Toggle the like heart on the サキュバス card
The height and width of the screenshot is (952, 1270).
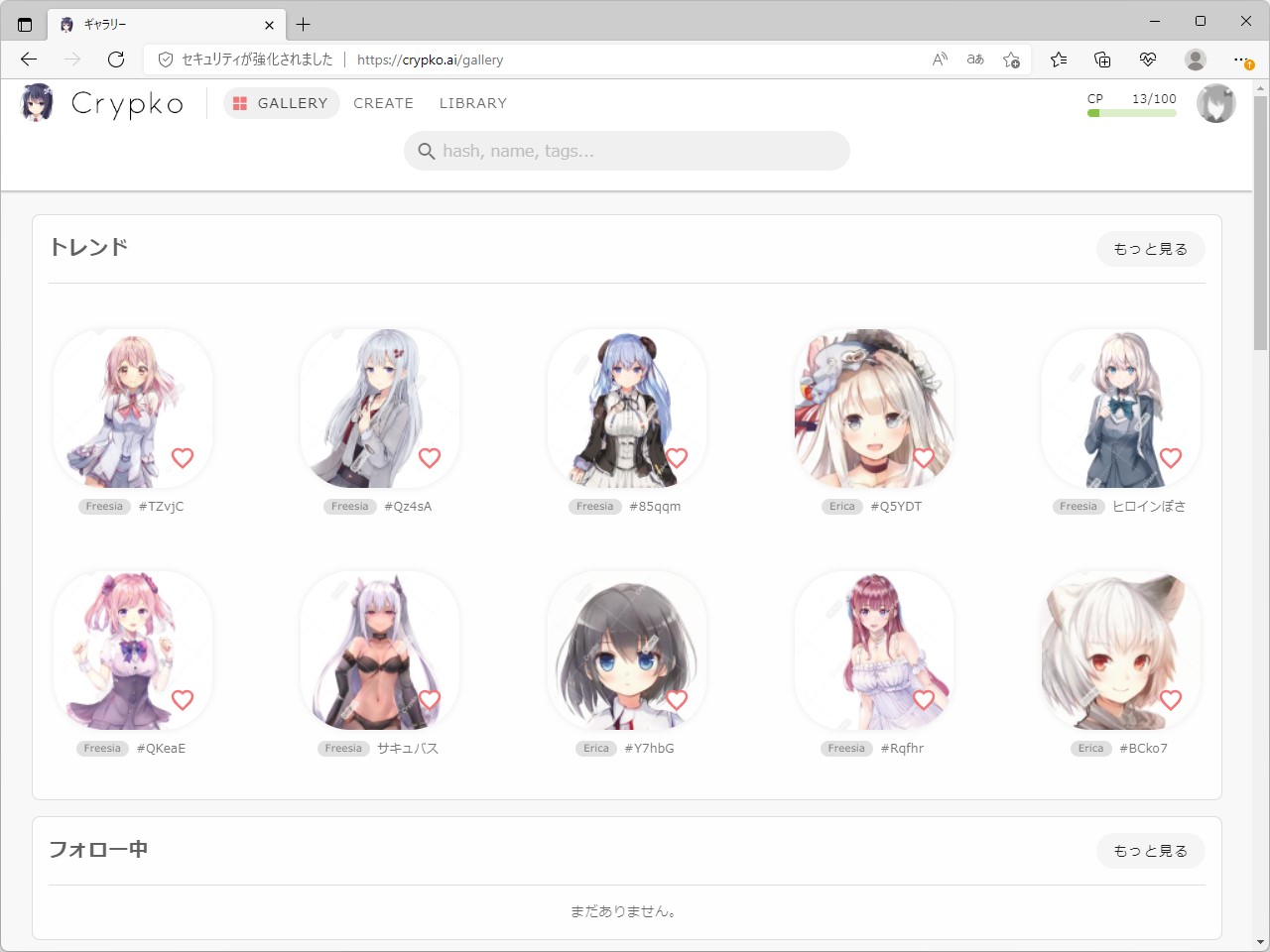(430, 699)
